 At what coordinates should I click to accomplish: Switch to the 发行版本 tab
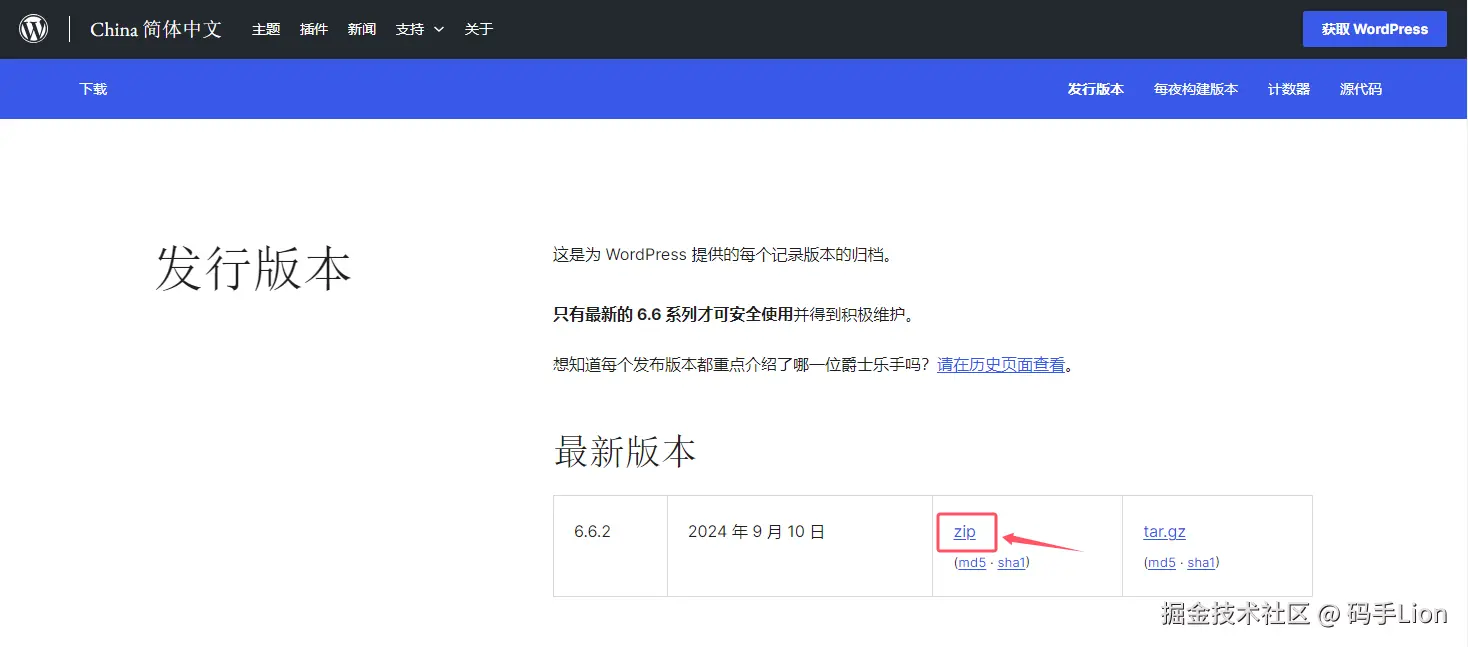click(1096, 89)
